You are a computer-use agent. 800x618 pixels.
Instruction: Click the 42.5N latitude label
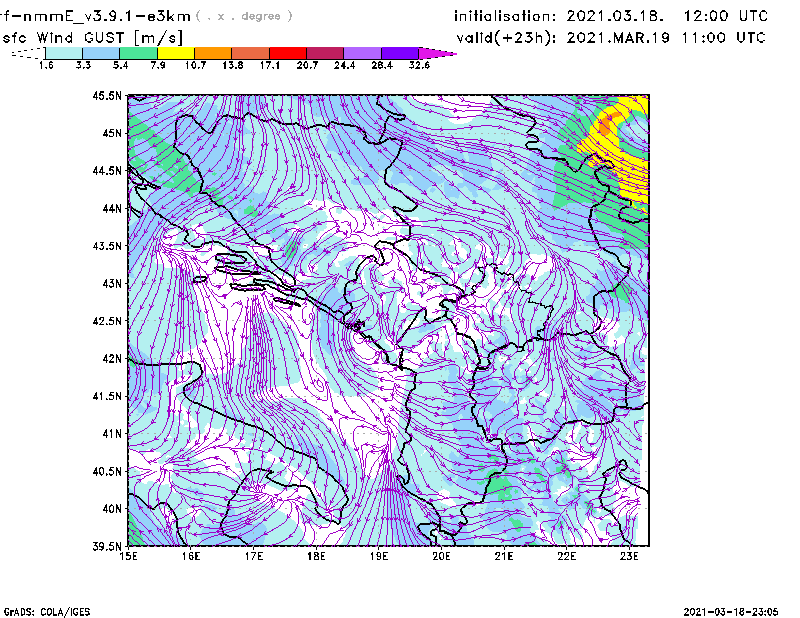pyautogui.click(x=107, y=321)
